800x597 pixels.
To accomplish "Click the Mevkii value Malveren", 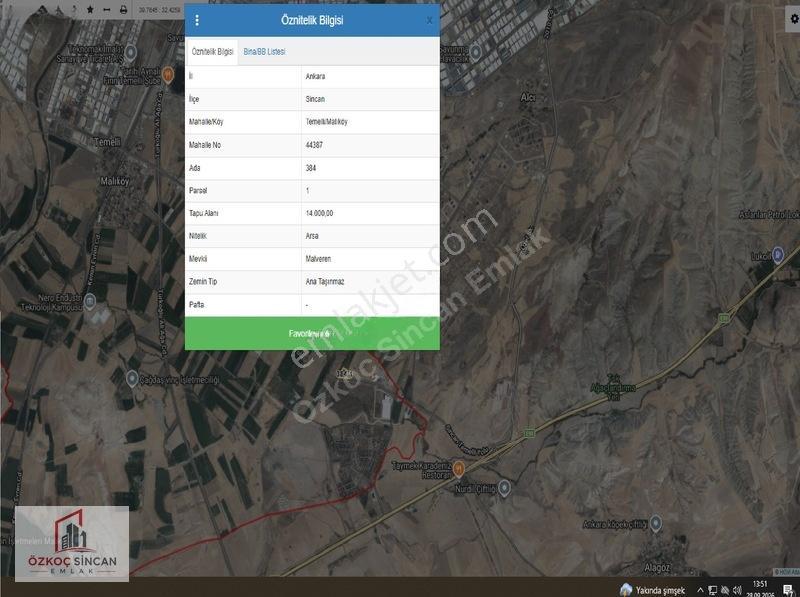I will (318, 259).
